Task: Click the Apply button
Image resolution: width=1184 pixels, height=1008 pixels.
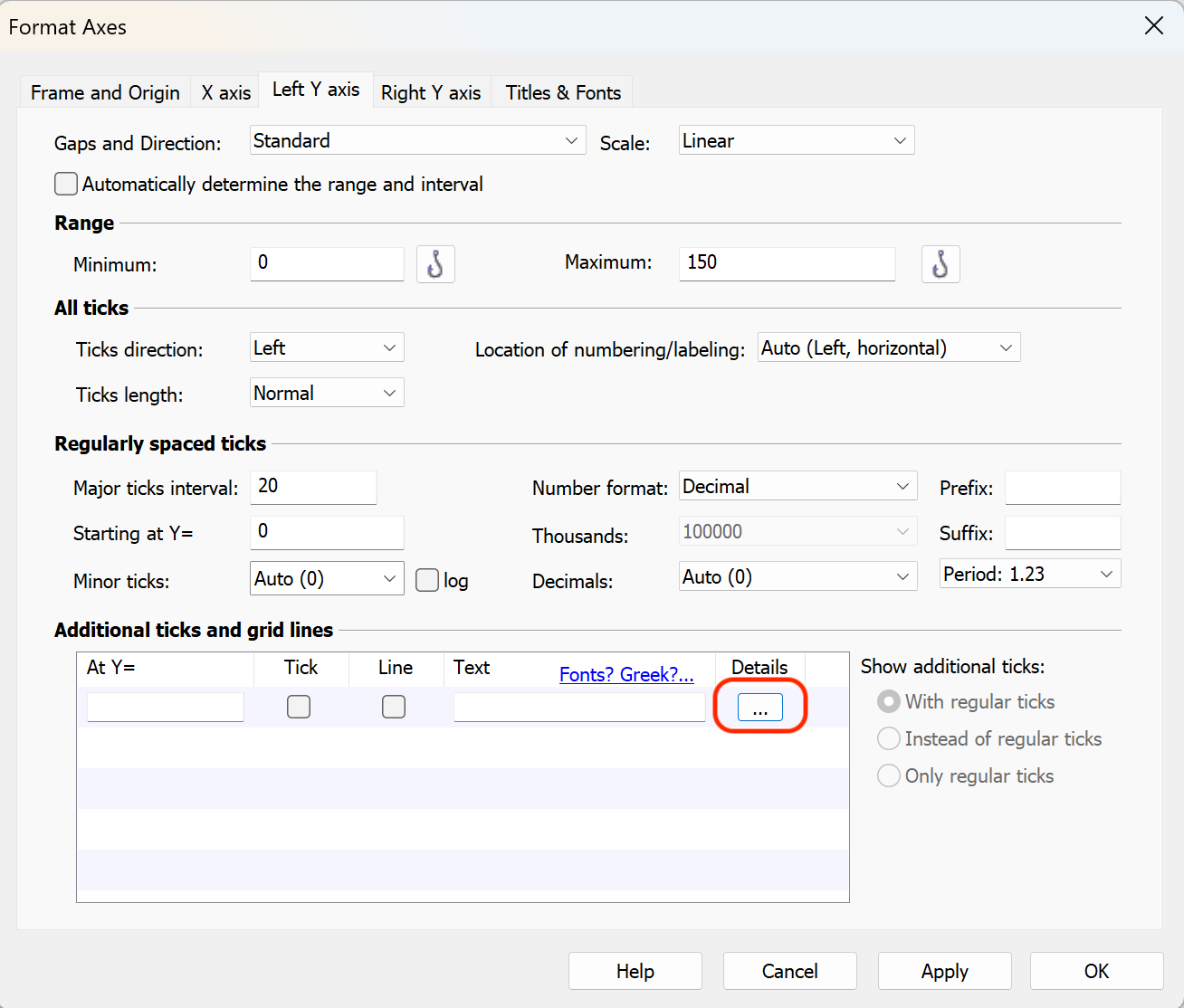Action: pyautogui.click(x=944, y=971)
